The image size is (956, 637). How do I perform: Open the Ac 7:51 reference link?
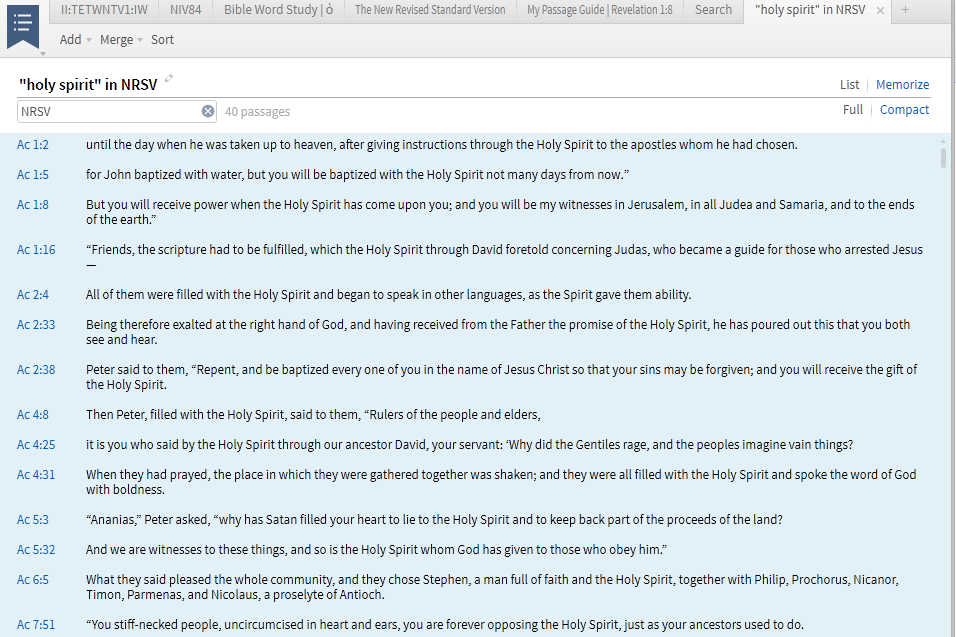point(36,624)
